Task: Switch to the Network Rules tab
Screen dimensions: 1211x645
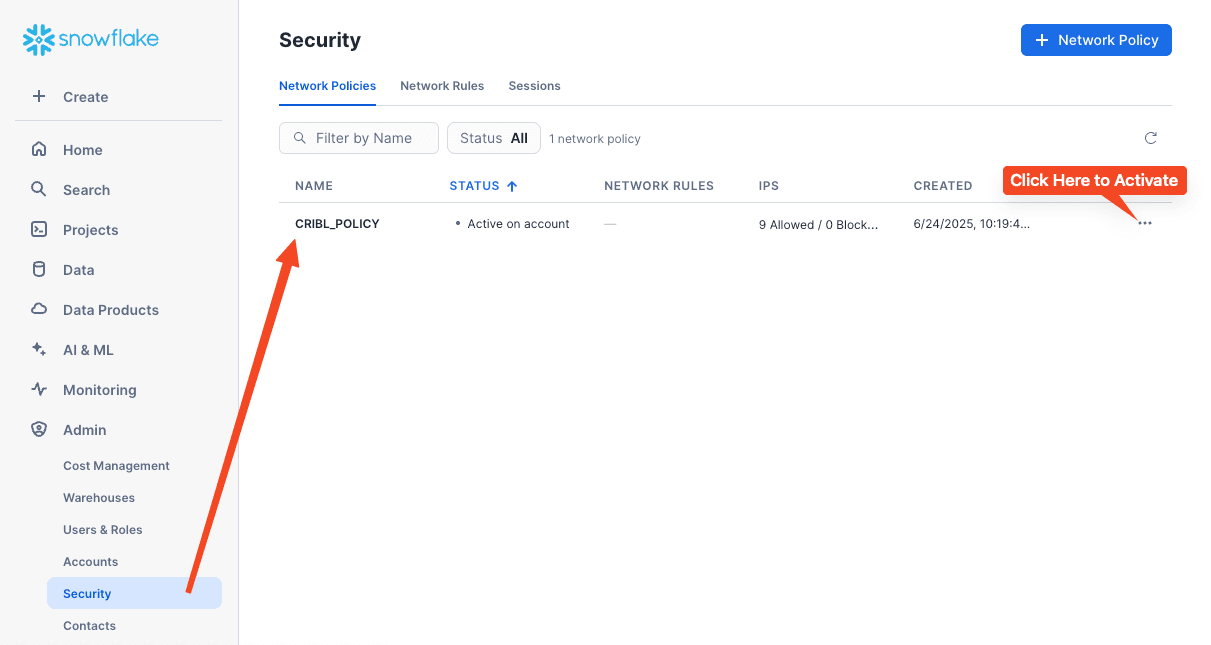Action: coord(442,86)
